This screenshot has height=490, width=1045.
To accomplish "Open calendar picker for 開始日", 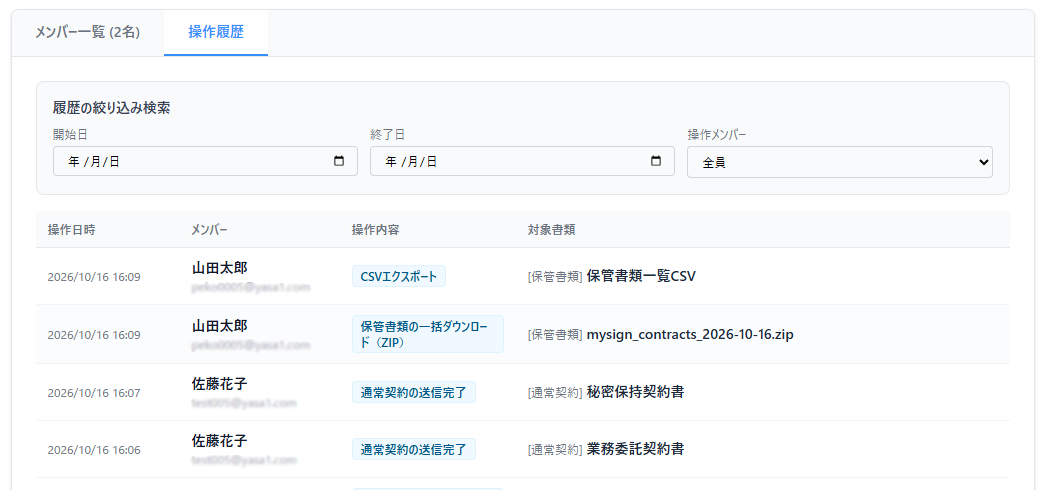I will (339, 161).
